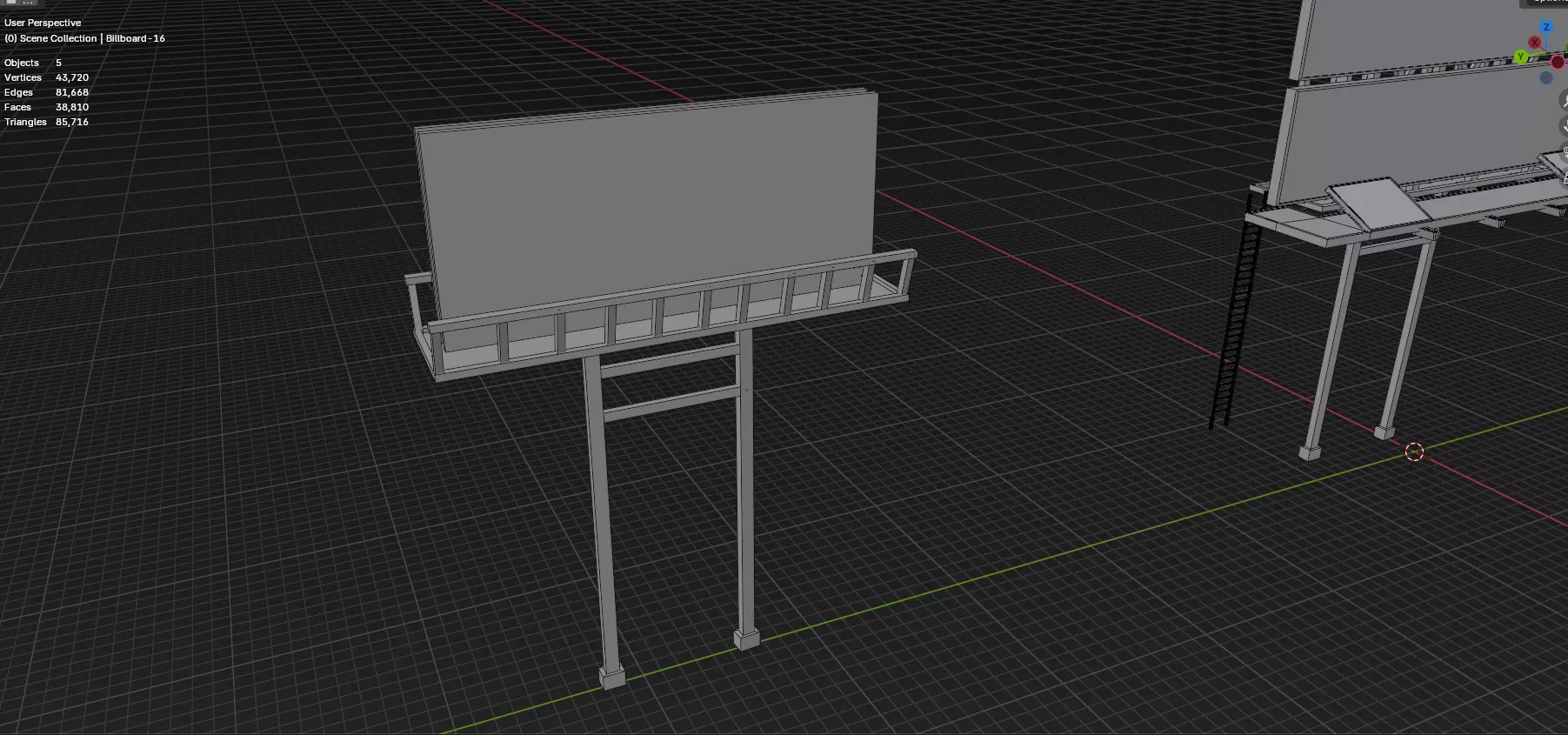
Task: Click the '81,668' edges count
Action: click(72, 92)
